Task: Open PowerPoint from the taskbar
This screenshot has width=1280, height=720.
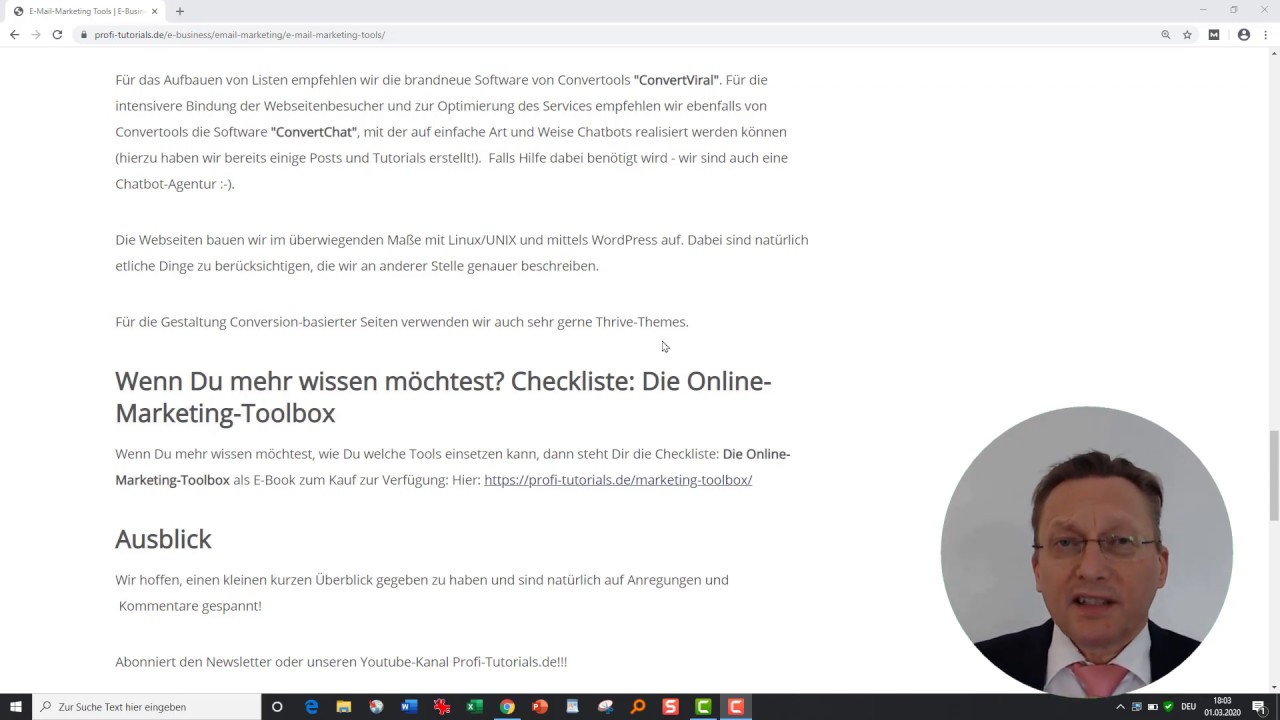Action: pos(540,707)
